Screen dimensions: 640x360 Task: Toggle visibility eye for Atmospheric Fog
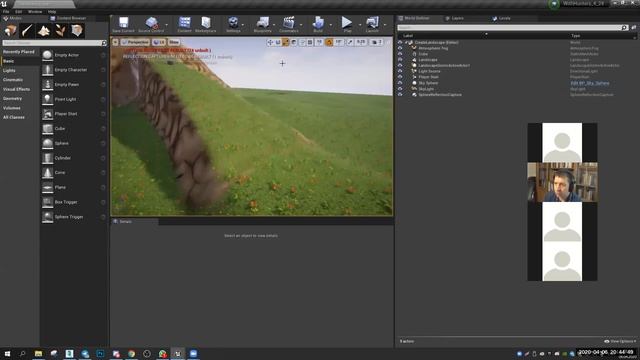pos(400,48)
